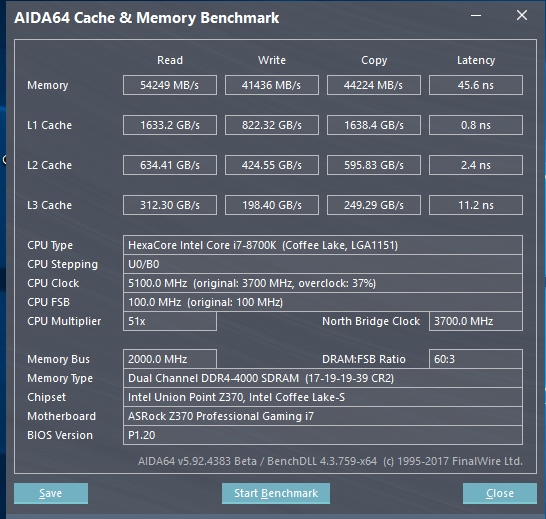Click the Memory Copy 44224 MB/s value
The width and height of the screenshot is (546, 519).
[x=374, y=85]
